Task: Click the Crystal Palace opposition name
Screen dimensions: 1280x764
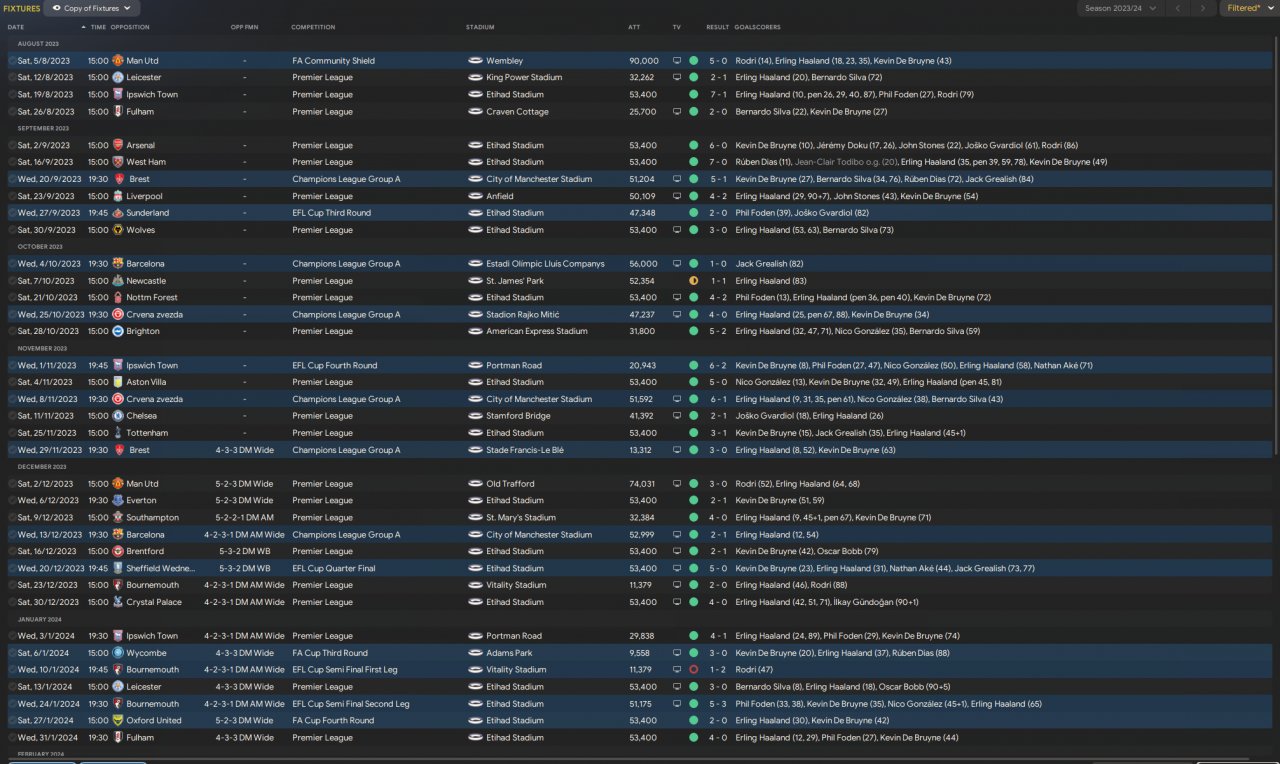Action: pos(154,602)
